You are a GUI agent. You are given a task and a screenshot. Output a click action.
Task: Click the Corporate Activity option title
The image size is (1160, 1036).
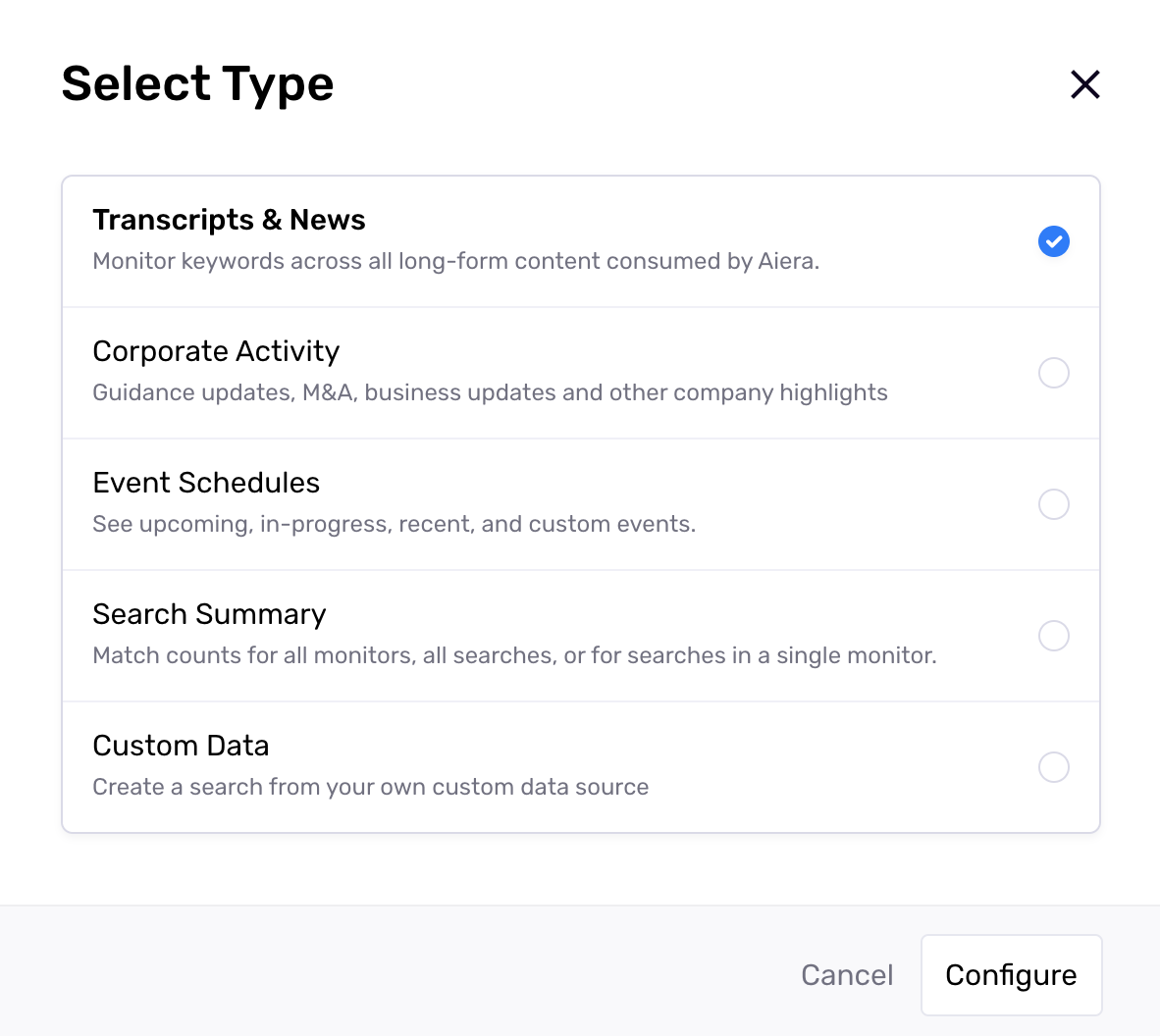point(216,351)
